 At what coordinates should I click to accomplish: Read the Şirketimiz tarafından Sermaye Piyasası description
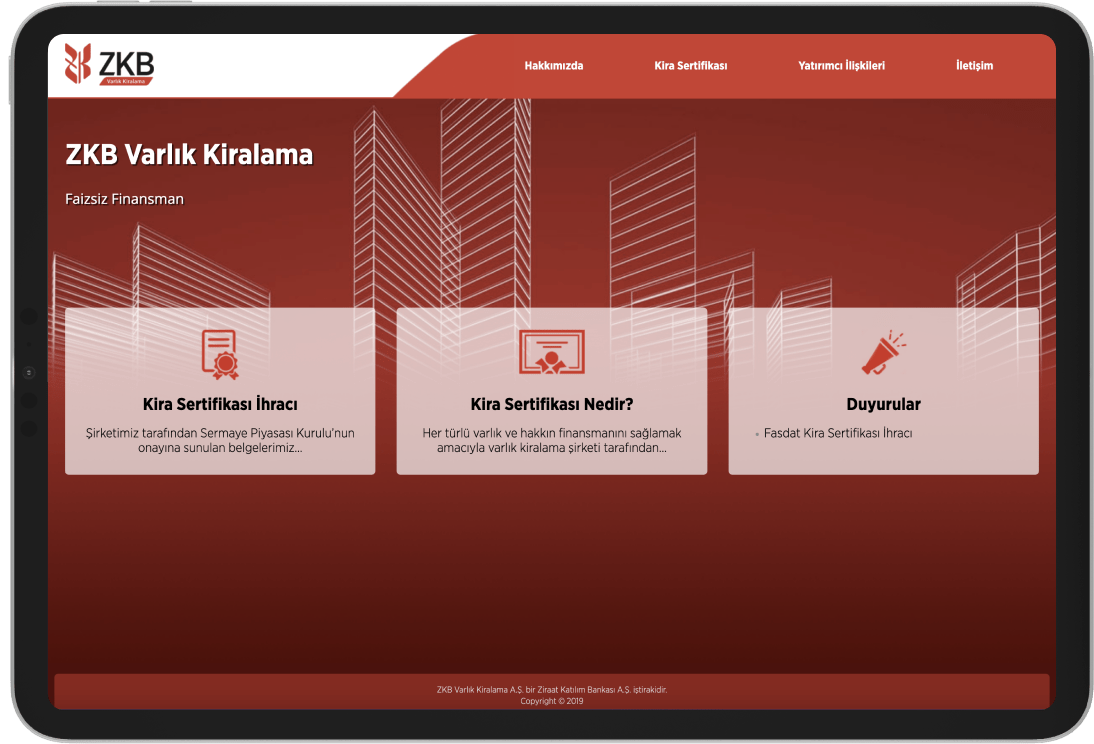(220, 440)
